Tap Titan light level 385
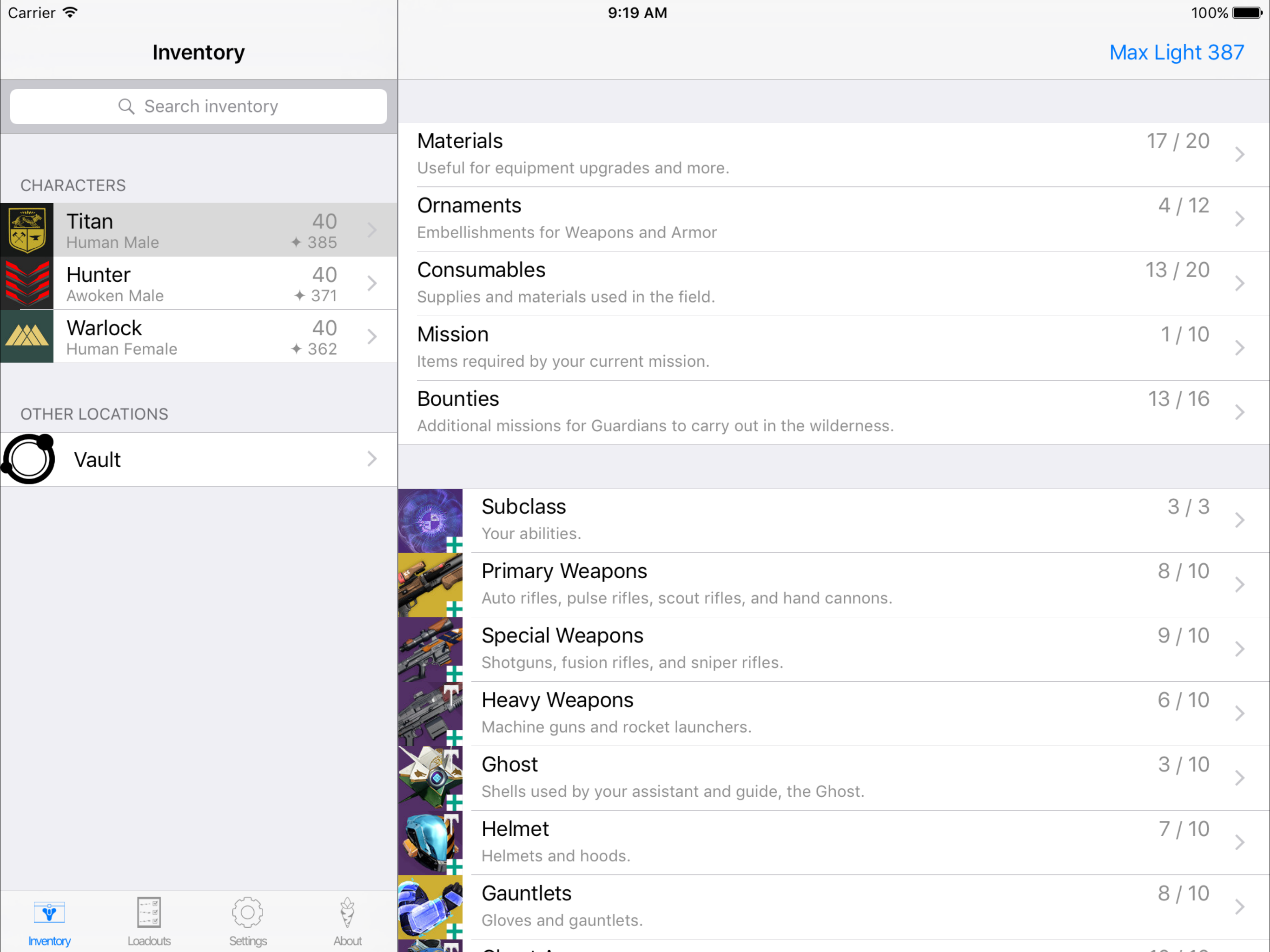Image resolution: width=1270 pixels, height=952 pixels. [313, 242]
